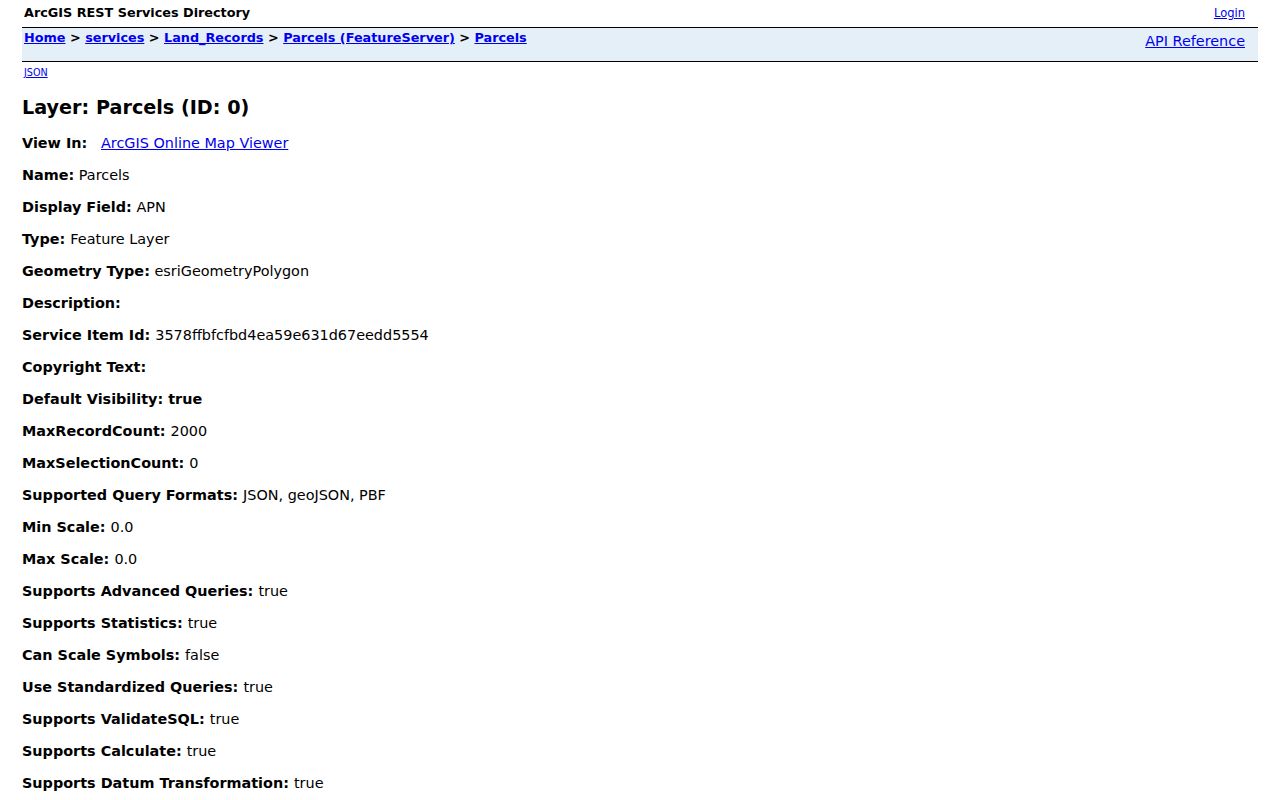Open ArcGIS Online Map Viewer link
Screen dimensions: 1280x800
(195, 143)
